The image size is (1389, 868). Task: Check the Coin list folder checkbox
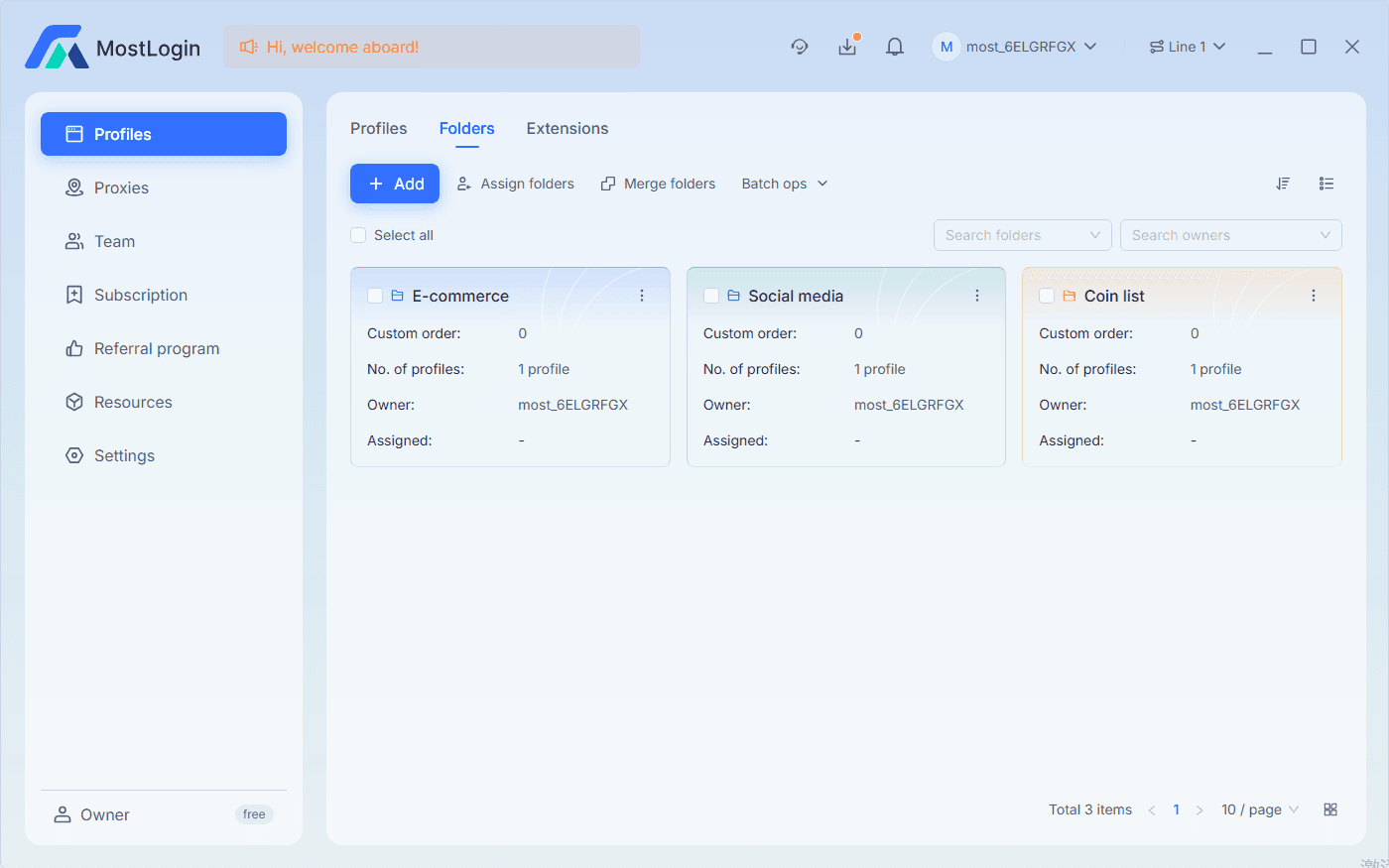pos(1047,296)
